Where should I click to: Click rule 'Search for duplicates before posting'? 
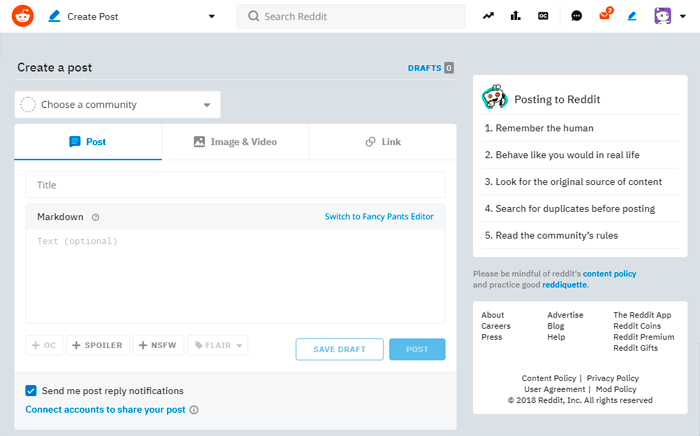[x=575, y=208]
